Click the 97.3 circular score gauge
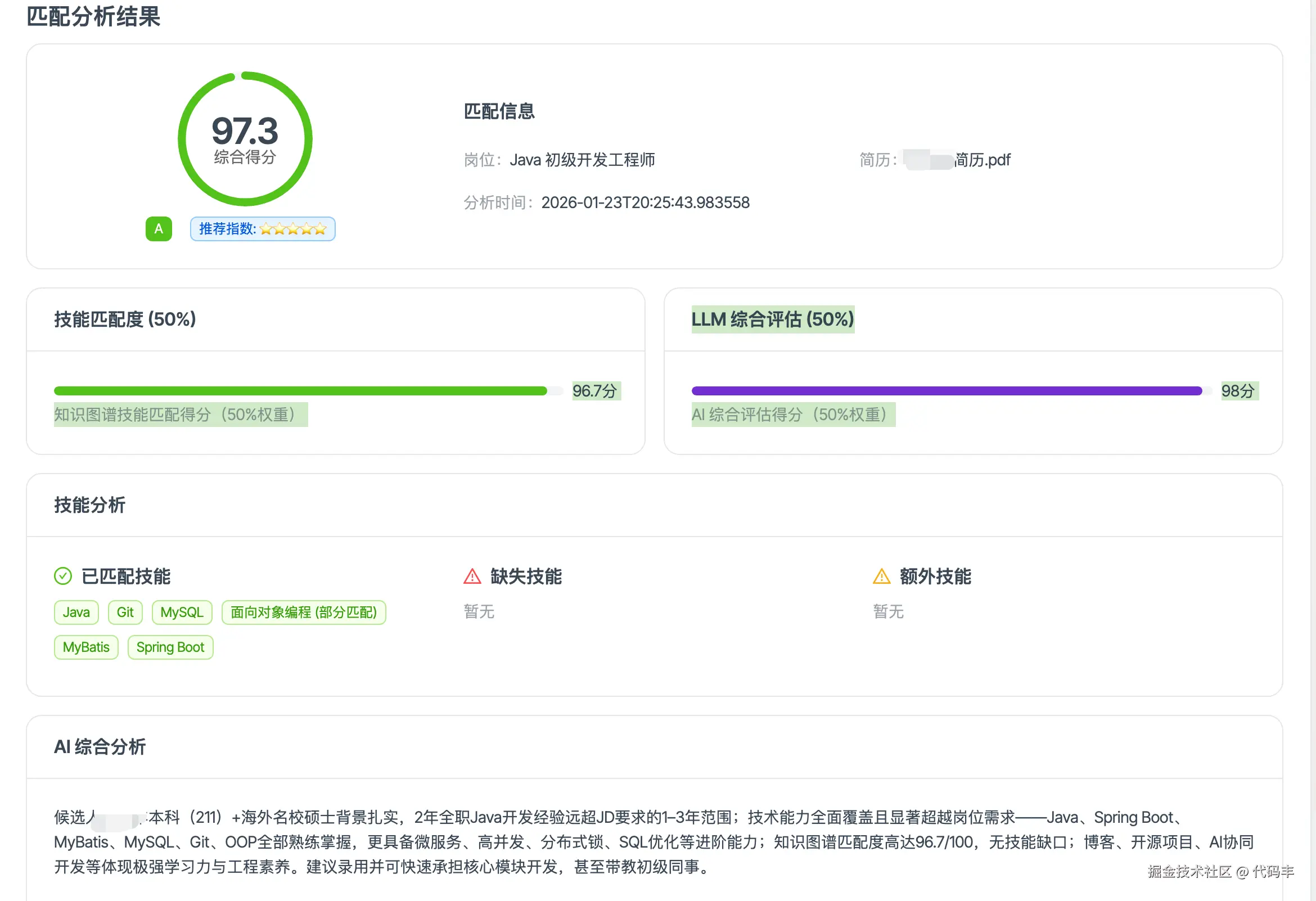The width and height of the screenshot is (1316, 901). (245, 139)
